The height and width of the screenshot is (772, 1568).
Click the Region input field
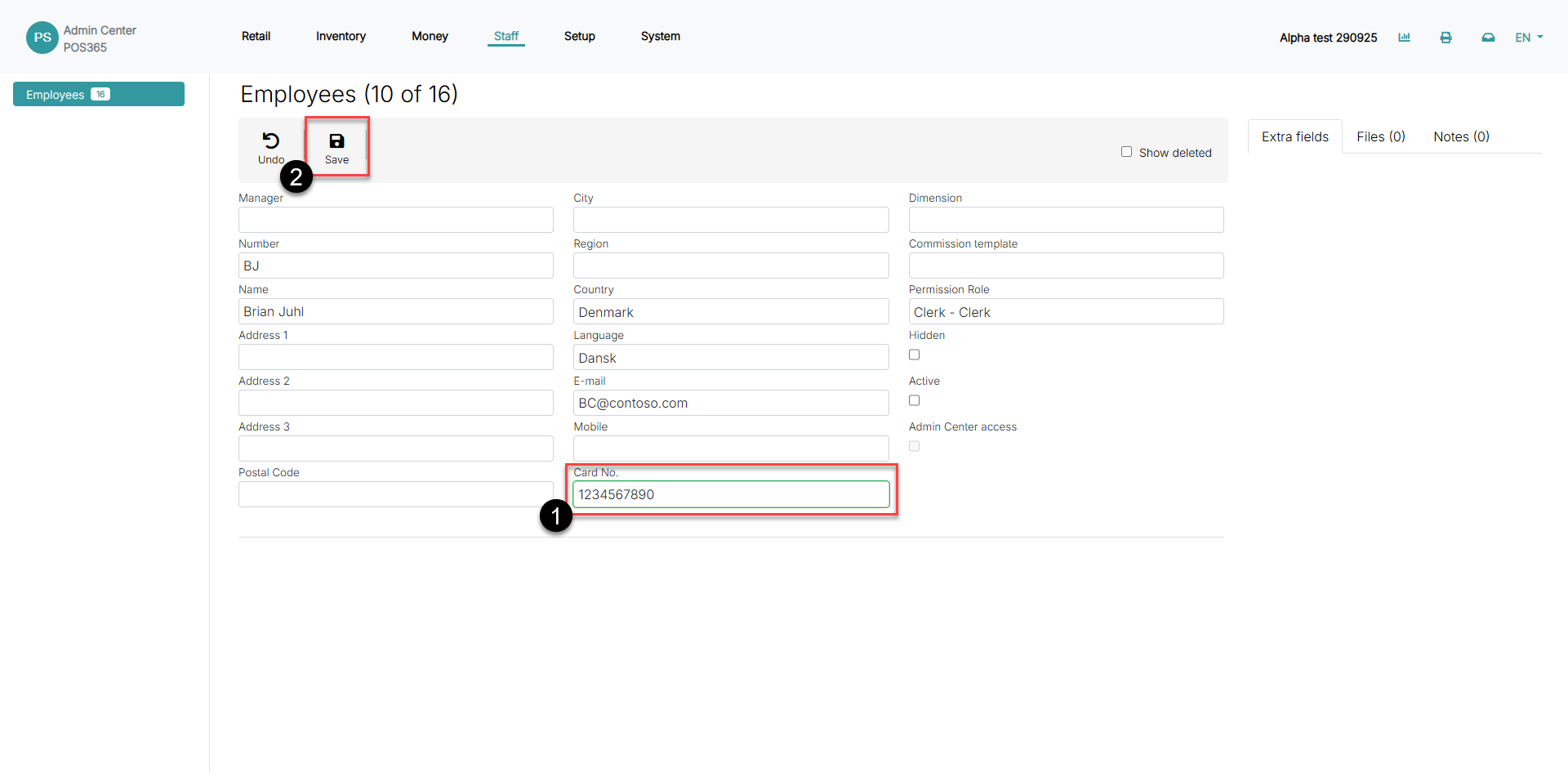[x=731, y=266]
